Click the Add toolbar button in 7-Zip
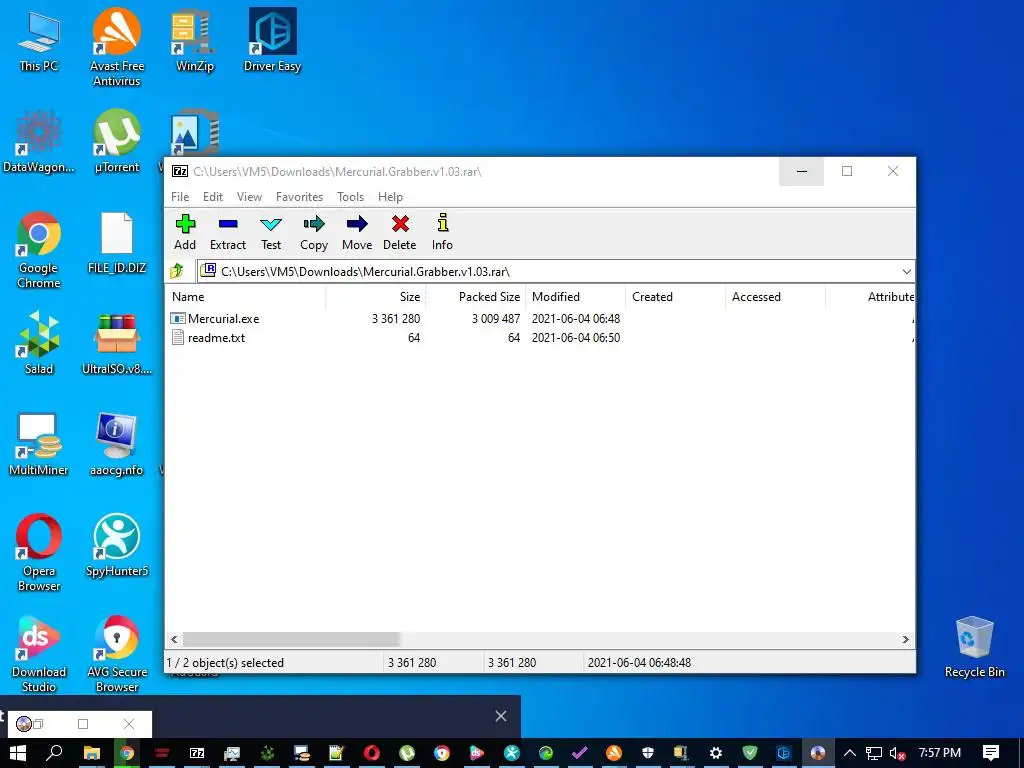This screenshot has width=1024, height=768. click(x=185, y=232)
